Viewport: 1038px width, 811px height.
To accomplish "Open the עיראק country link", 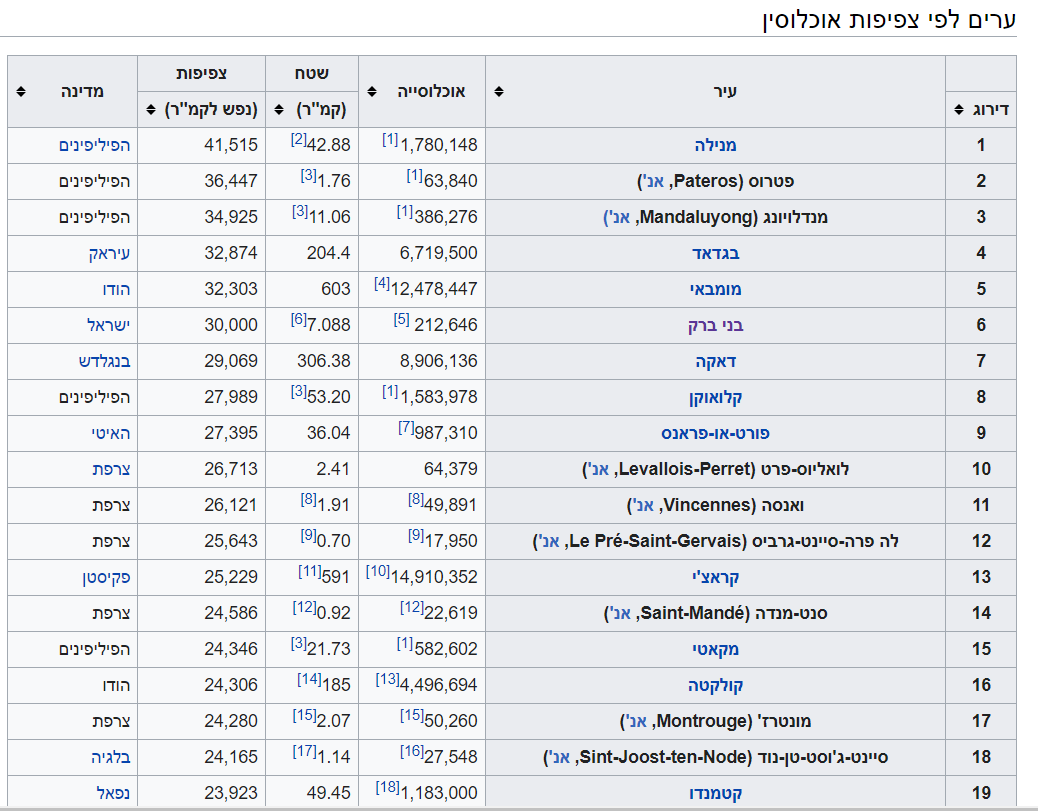I will [110, 253].
